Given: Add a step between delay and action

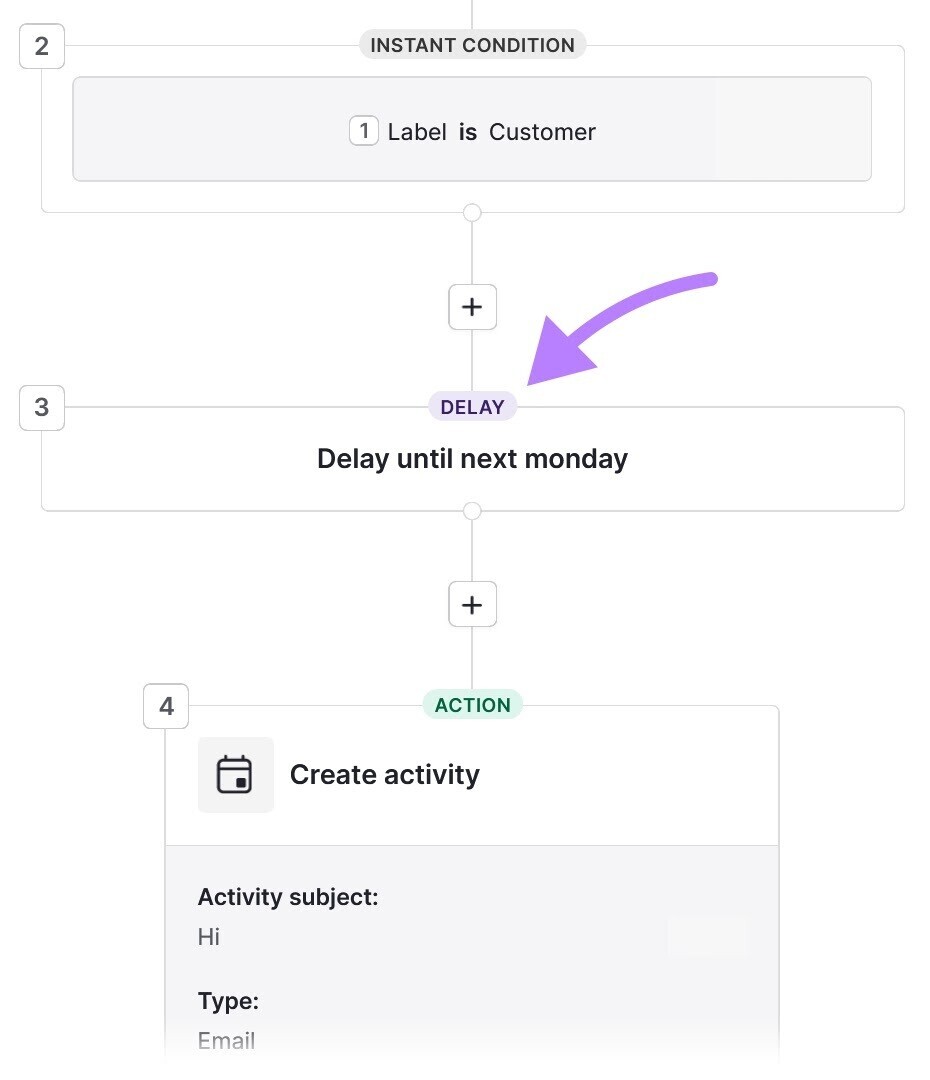Looking at the screenshot, I should [472, 604].
